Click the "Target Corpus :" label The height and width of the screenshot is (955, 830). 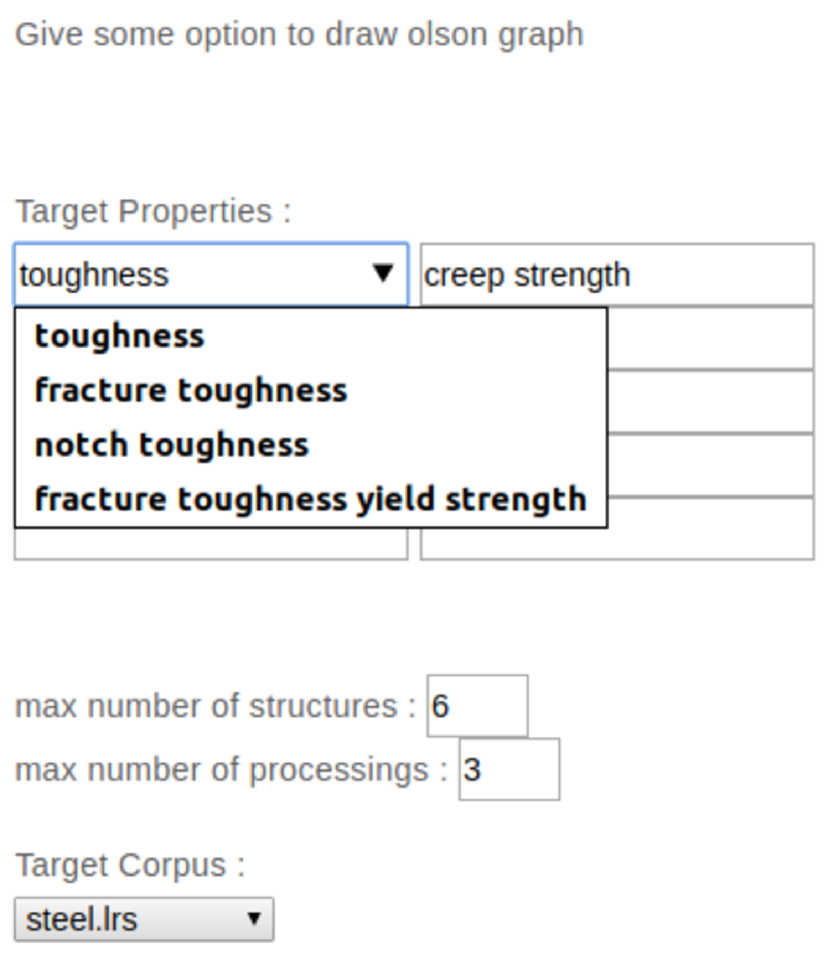coord(130,865)
